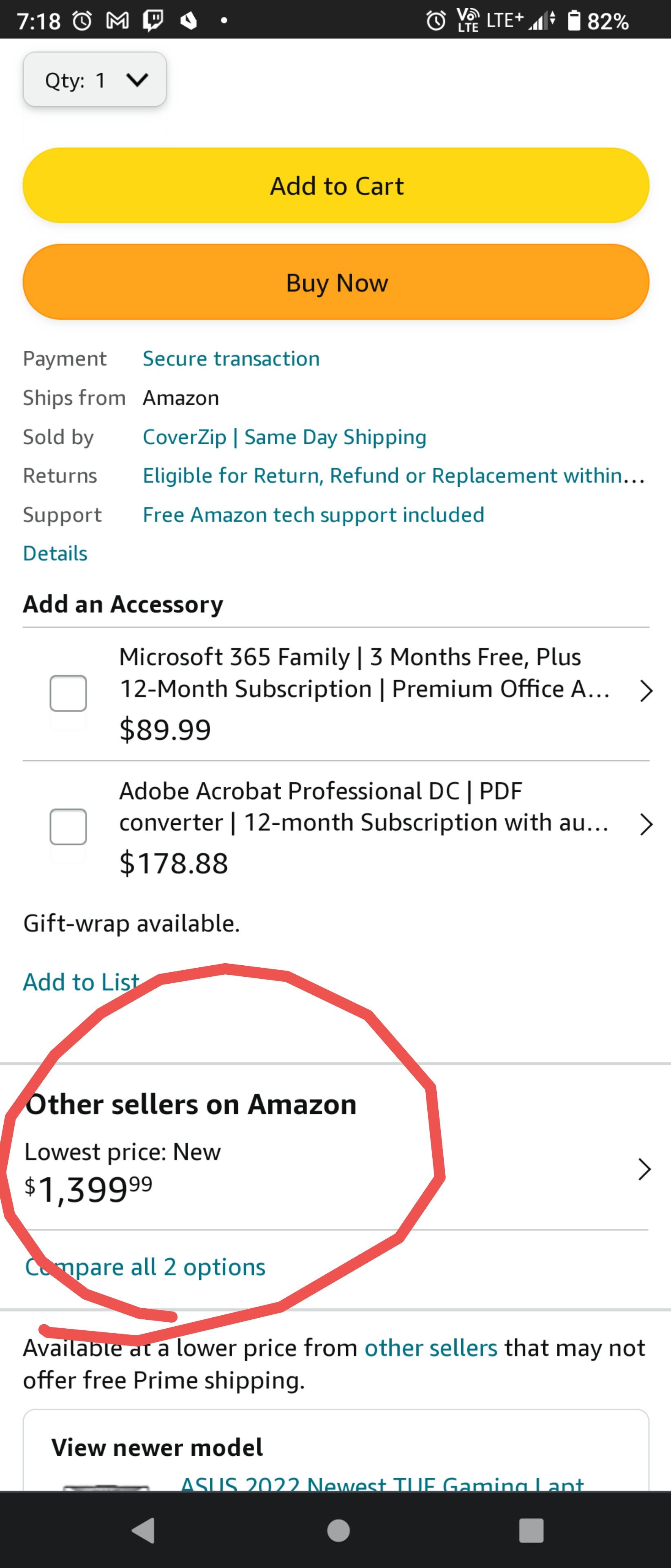Screen dimensions: 671x1568
Task: Tap Compare all 2 options link
Action: (x=145, y=1267)
